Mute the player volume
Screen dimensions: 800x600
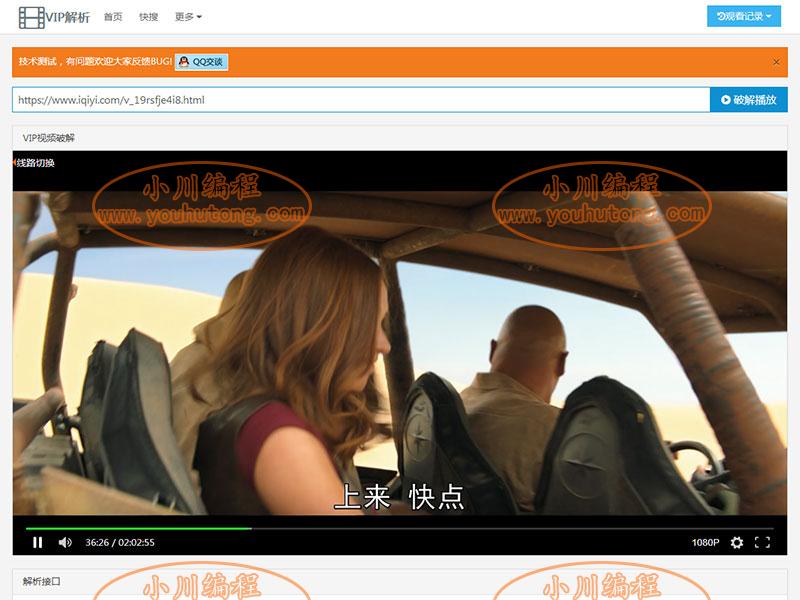[x=65, y=542]
